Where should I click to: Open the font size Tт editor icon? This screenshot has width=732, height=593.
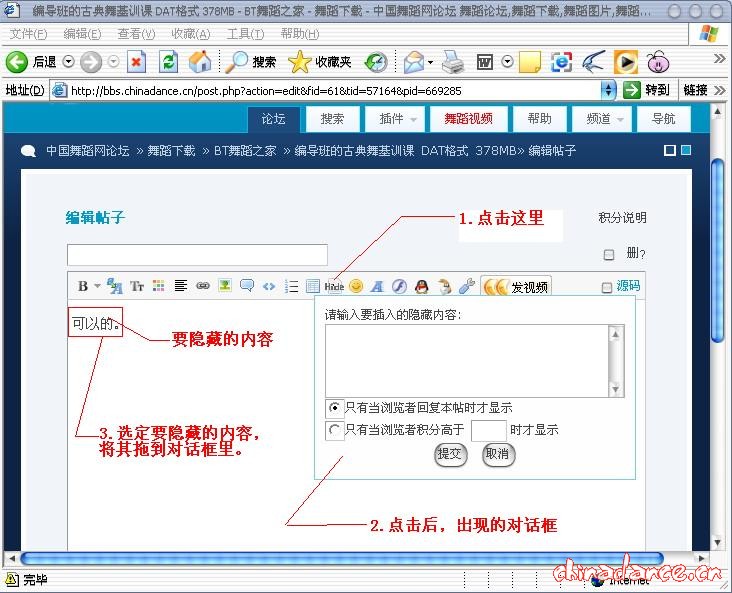coord(136,286)
